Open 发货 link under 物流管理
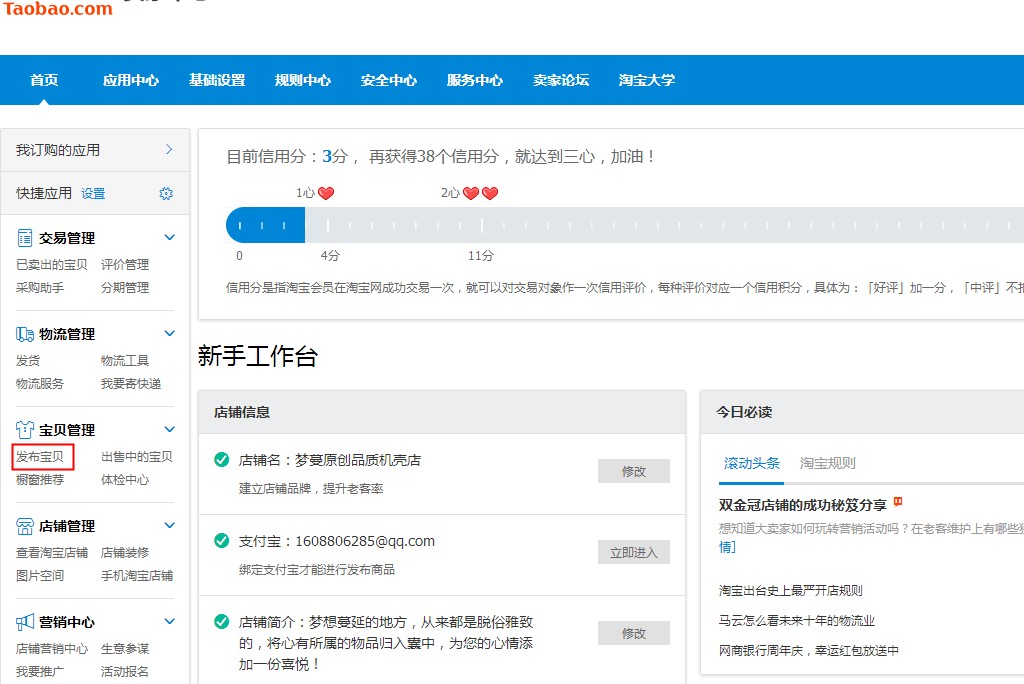This screenshot has height=684, width=1024. pos(28,361)
